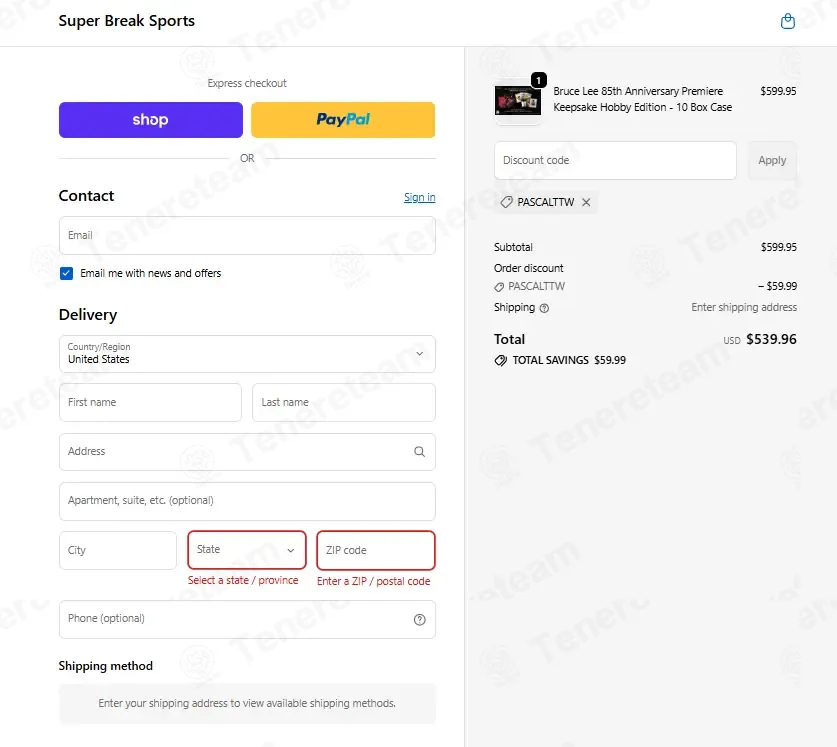Focus the ZIP code field

click(x=376, y=550)
